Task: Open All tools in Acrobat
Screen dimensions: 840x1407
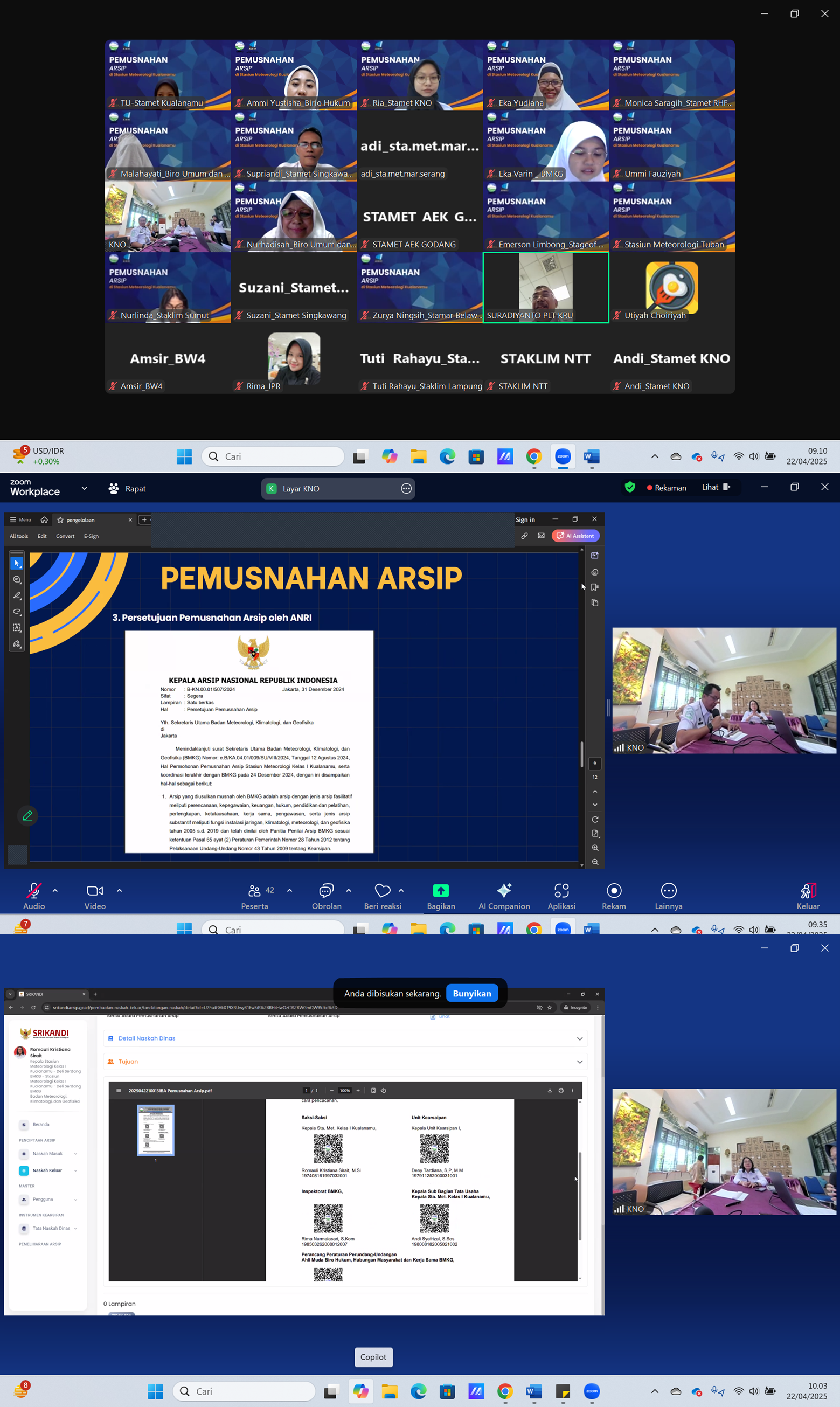Action: pyautogui.click(x=19, y=536)
